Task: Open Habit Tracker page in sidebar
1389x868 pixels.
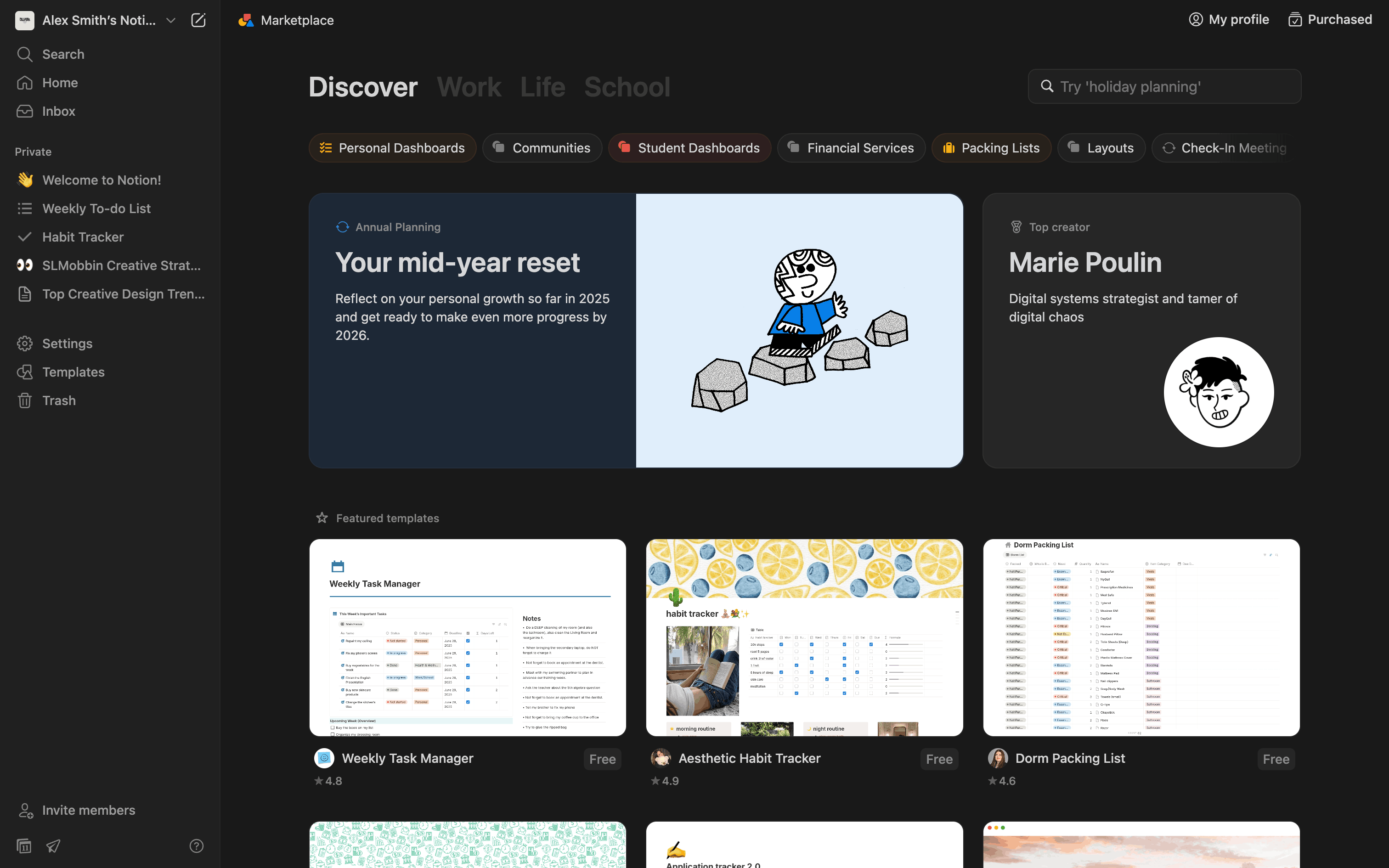Action: (83, 237)
